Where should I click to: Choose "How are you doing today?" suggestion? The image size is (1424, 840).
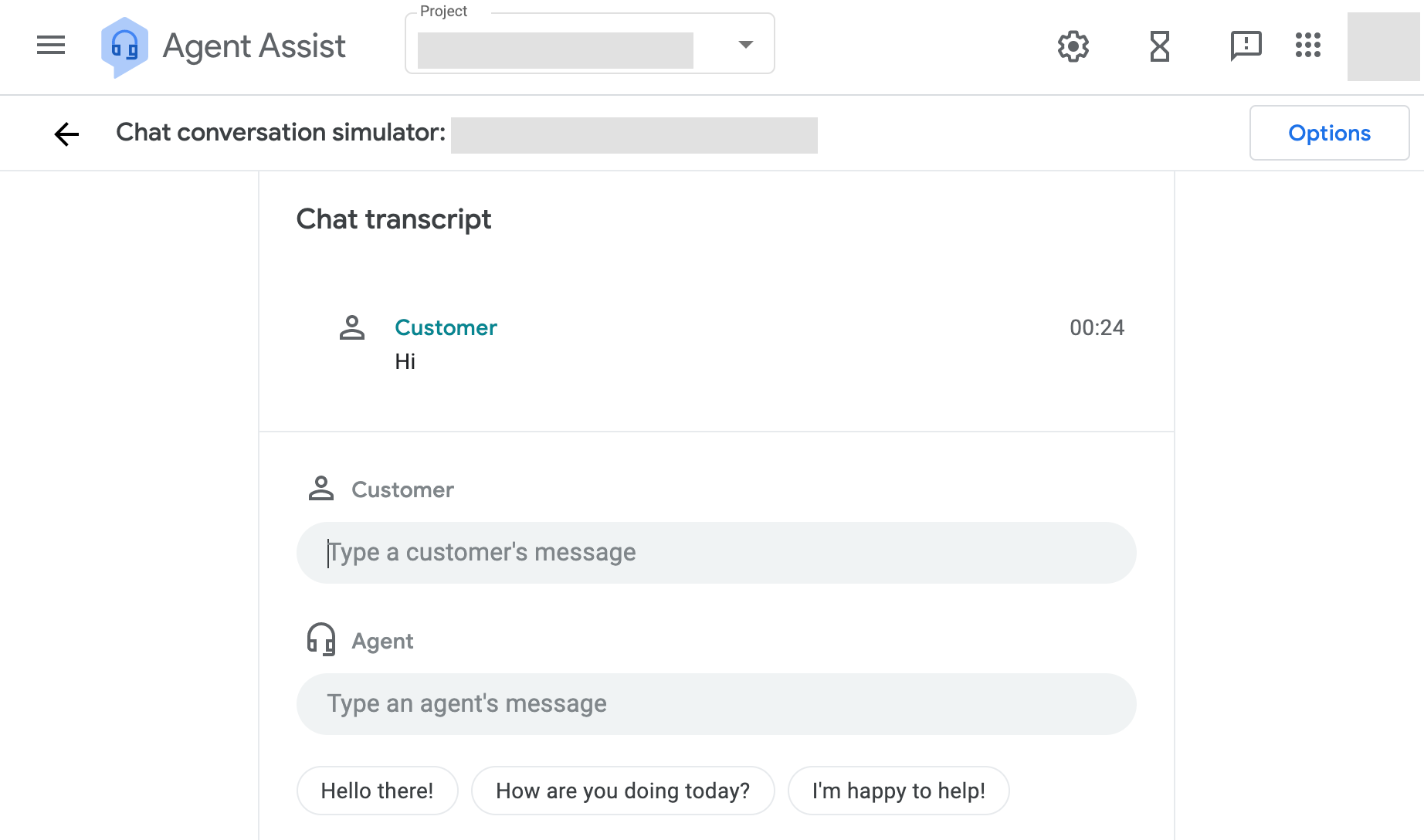coord(622,791)
